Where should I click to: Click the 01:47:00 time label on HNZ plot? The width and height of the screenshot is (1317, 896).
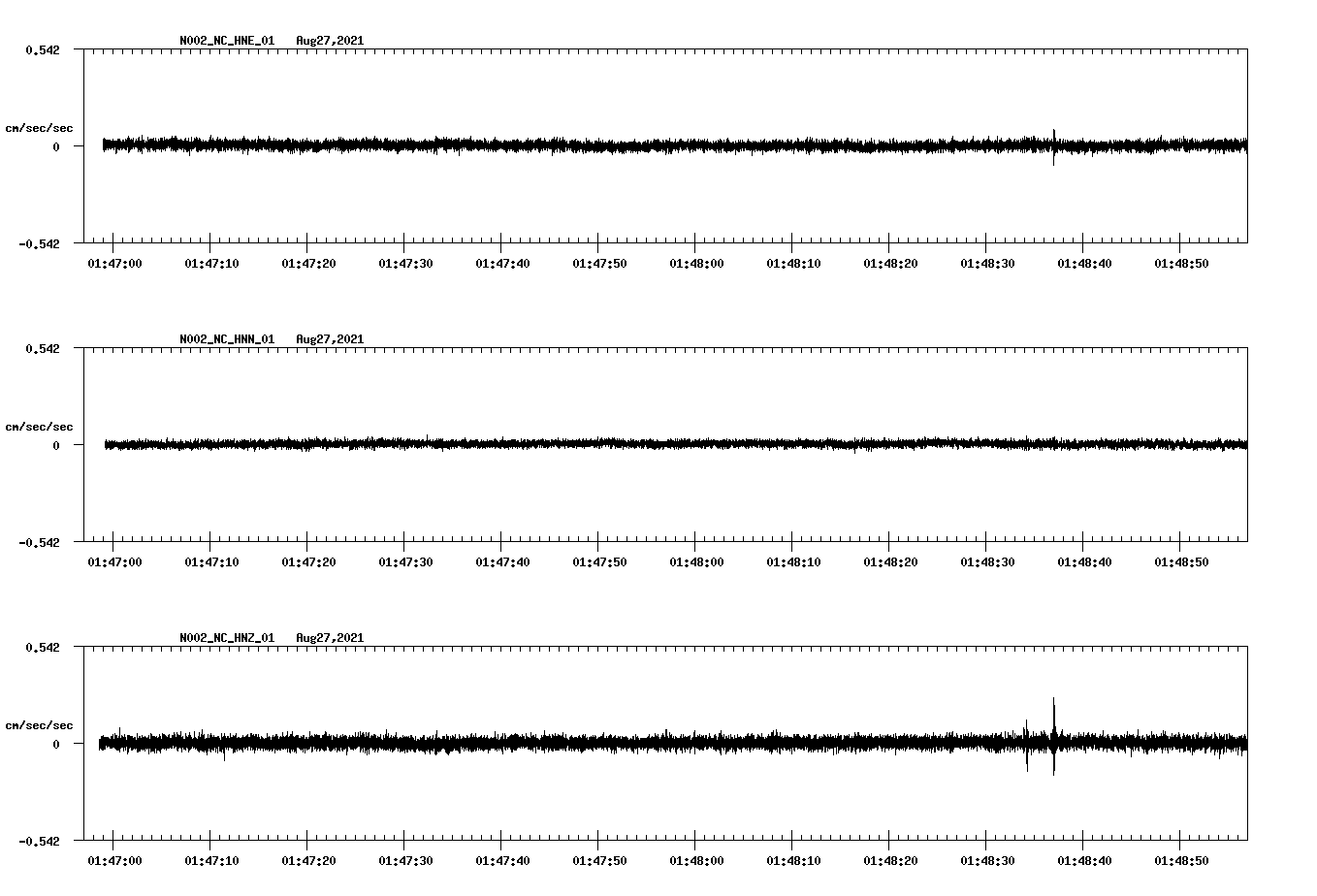(x=114, y=860)
